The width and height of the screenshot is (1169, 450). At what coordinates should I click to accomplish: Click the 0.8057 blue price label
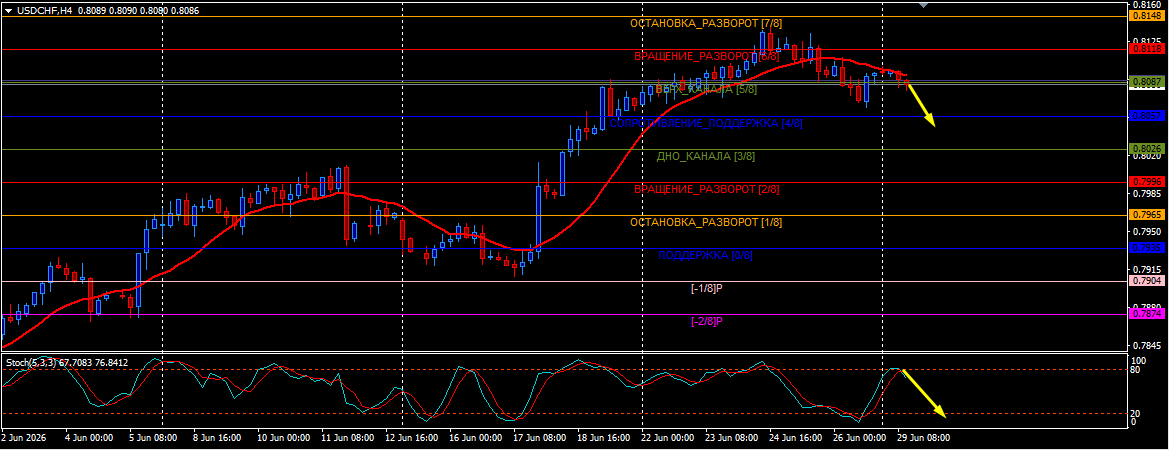pos(1146,115)
